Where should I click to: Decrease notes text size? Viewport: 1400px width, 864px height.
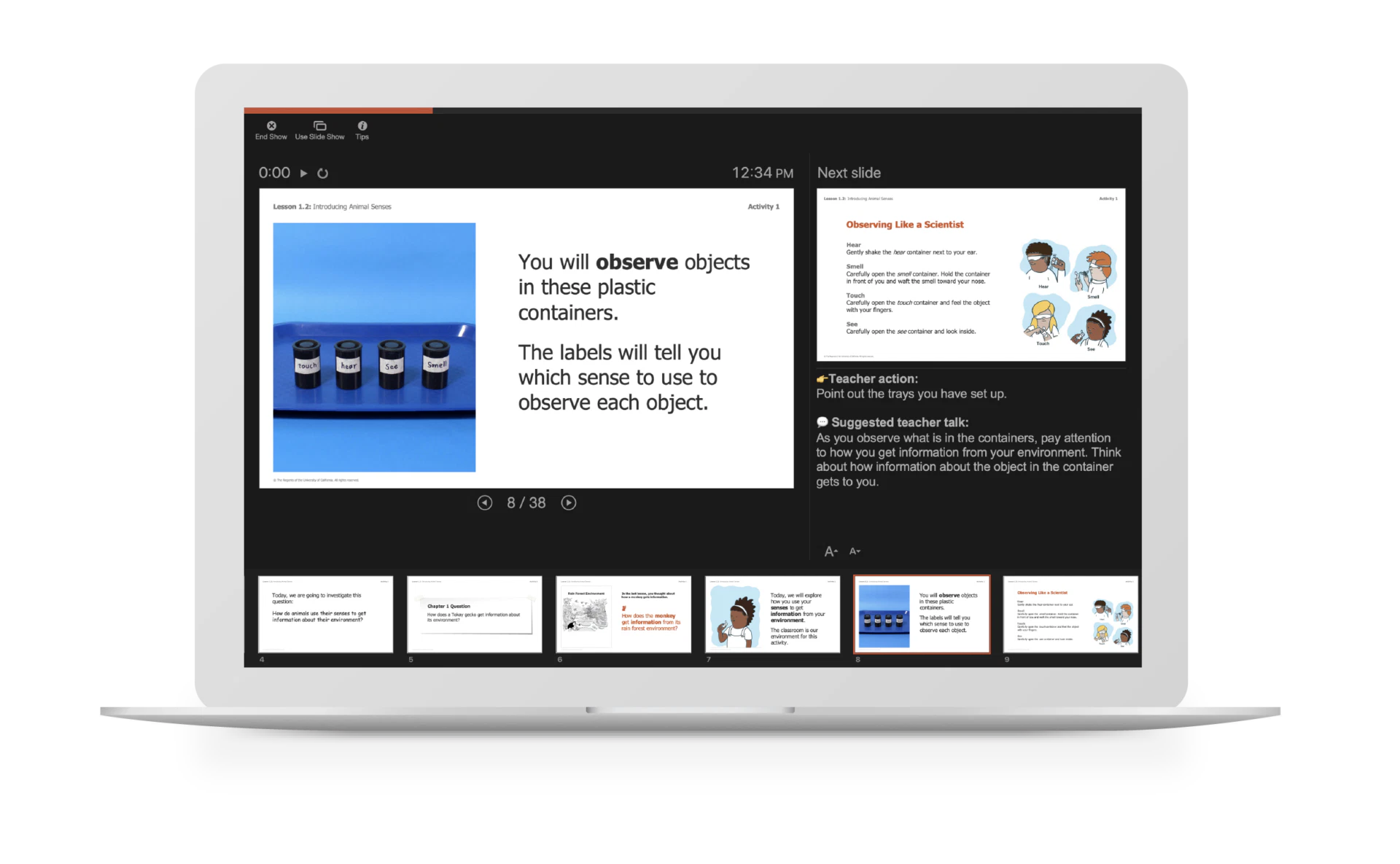(855, 551)
